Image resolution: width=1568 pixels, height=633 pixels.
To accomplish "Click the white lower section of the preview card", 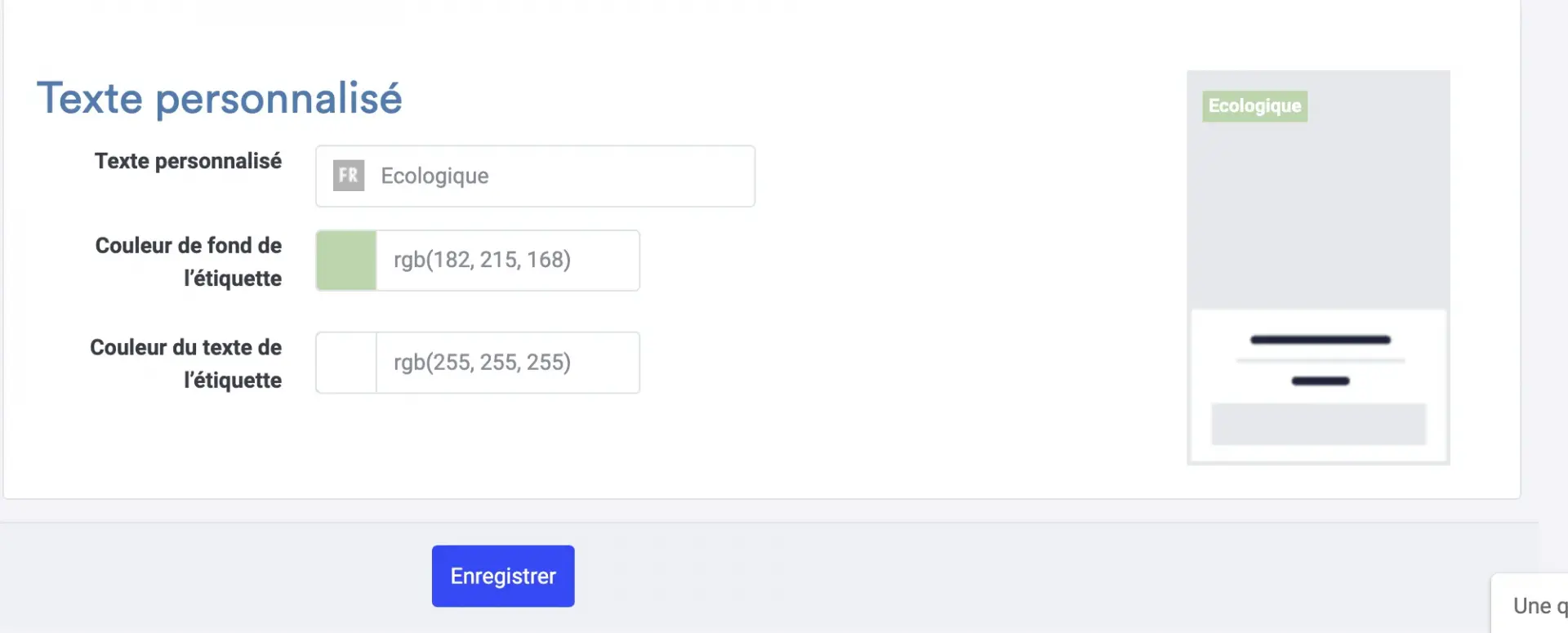I will (x=1318, y=386).
